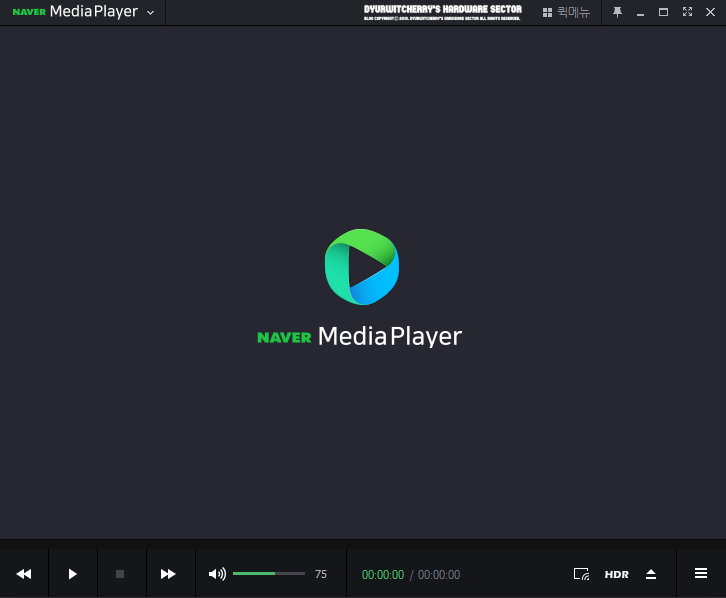Image resolution: width=726 pixels, height=598 pixels.
Task: Pin the window always on top
Action: point(617,12)
